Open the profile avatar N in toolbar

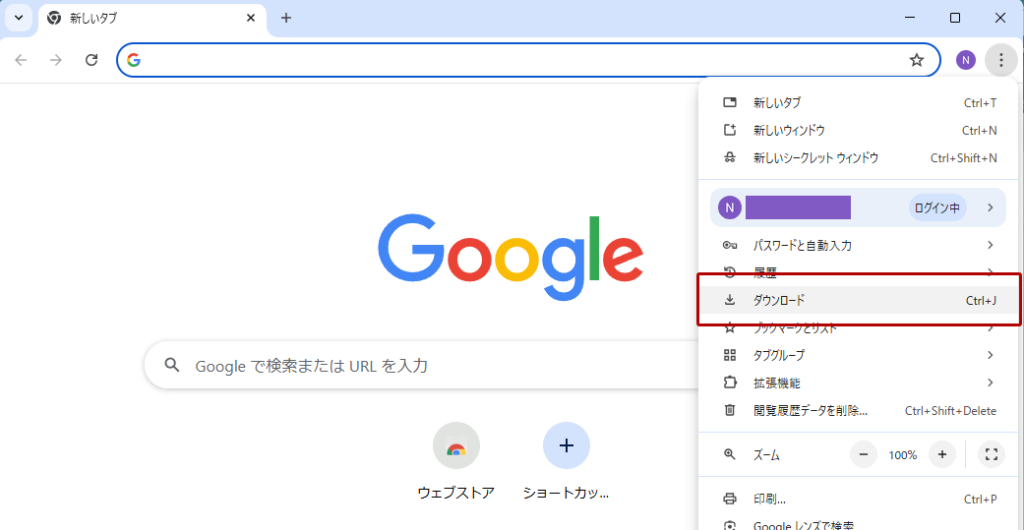tap(965, 60)
